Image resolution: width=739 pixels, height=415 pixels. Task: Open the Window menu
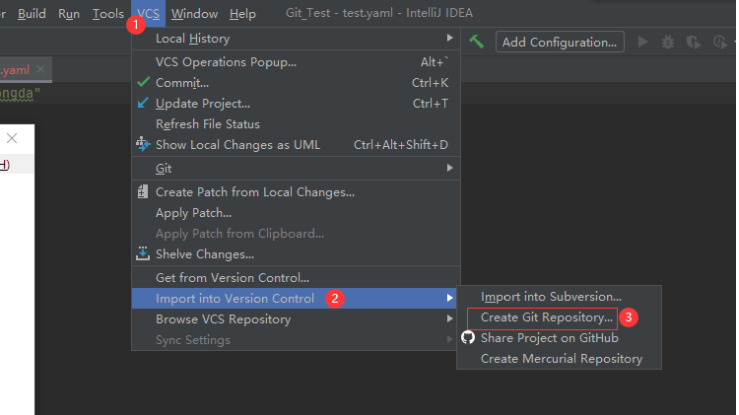pos(194,13)
